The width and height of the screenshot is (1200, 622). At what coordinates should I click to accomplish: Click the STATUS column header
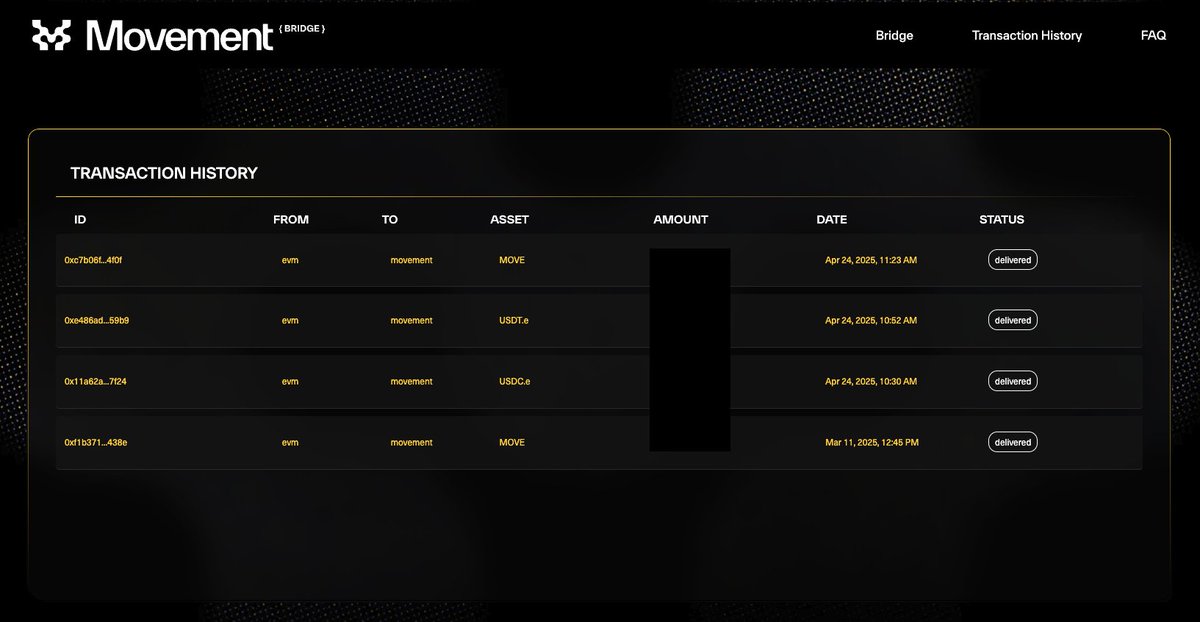pyautogui.click(x=1001, y=219)
